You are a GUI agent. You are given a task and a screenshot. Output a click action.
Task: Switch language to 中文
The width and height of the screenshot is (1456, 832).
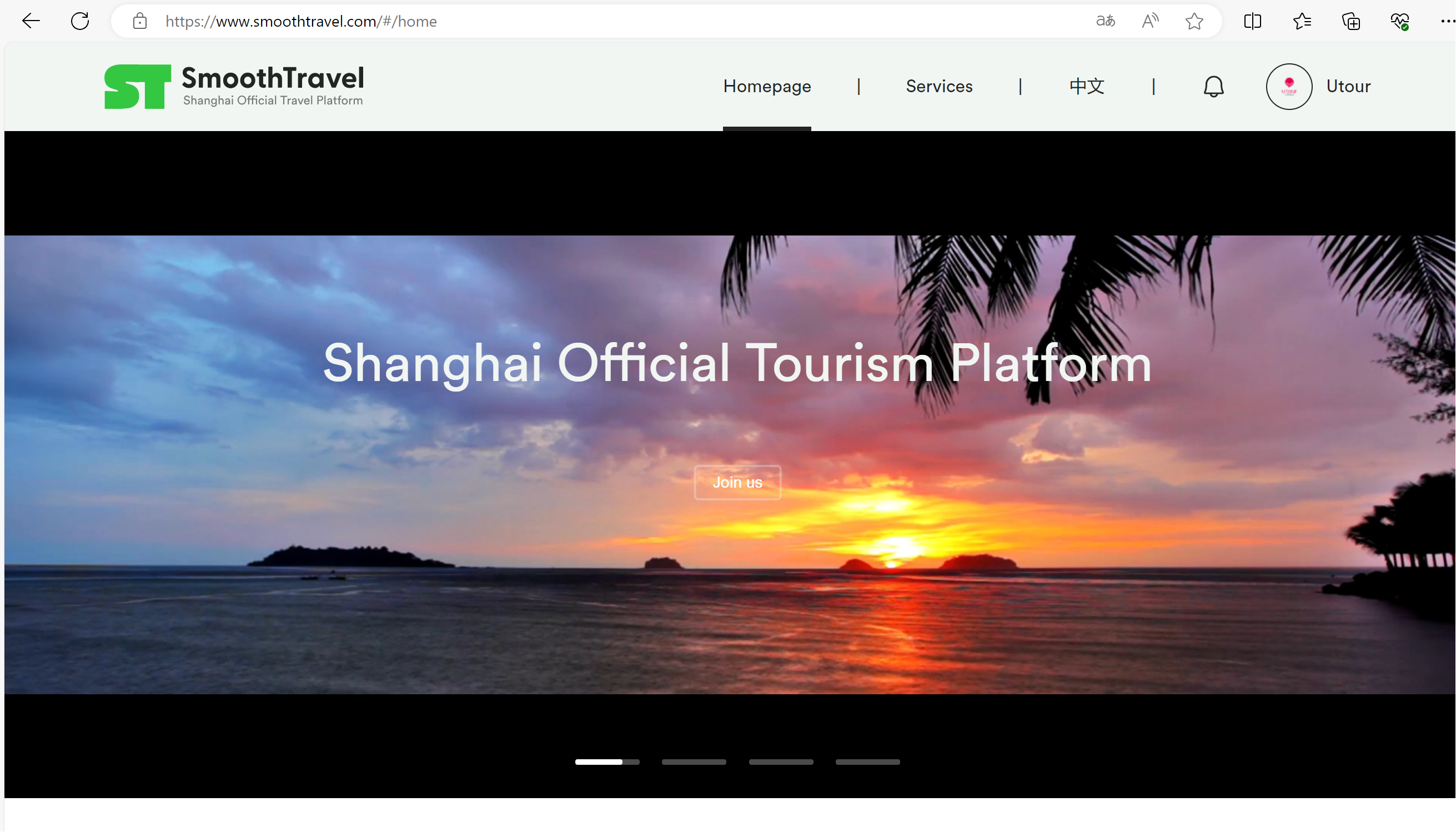point(1086,86)
